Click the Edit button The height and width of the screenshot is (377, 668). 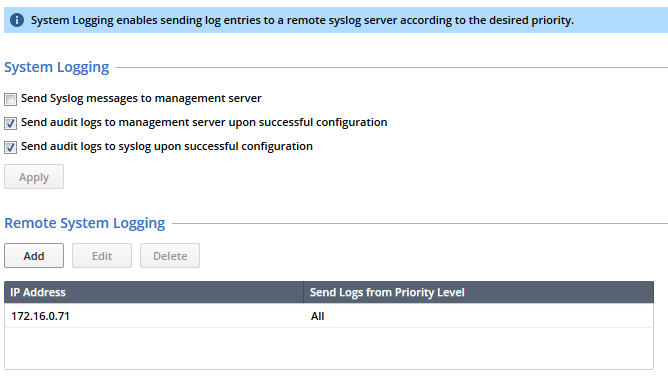pyautogui.click(x=102, y=256)
